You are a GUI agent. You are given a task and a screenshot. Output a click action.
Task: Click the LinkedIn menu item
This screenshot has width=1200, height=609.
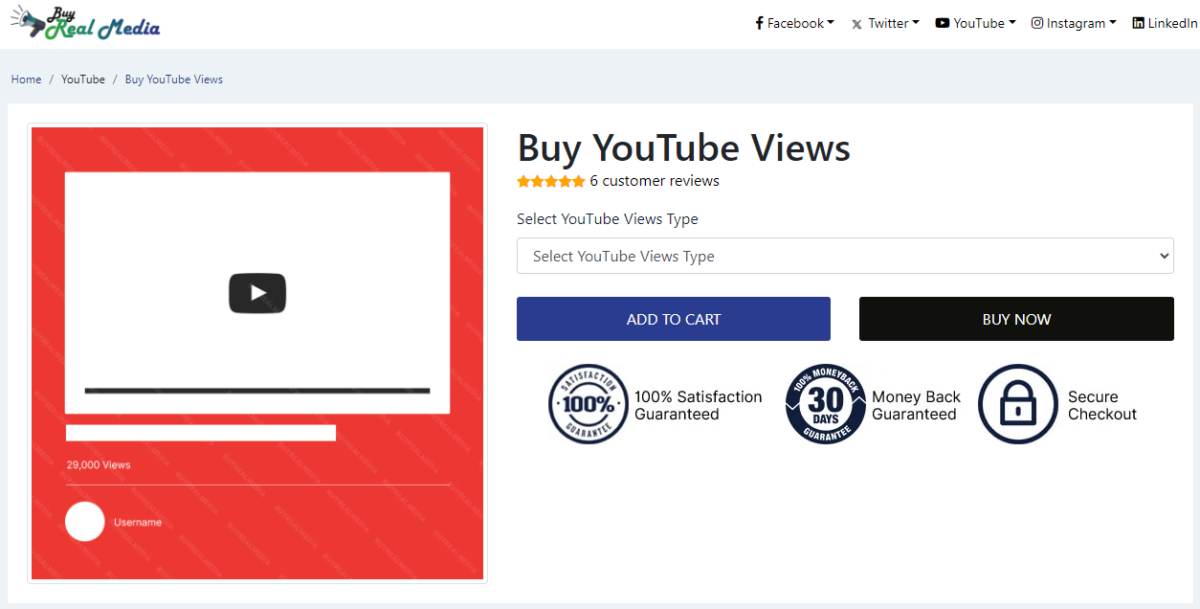click(1164, 23)
